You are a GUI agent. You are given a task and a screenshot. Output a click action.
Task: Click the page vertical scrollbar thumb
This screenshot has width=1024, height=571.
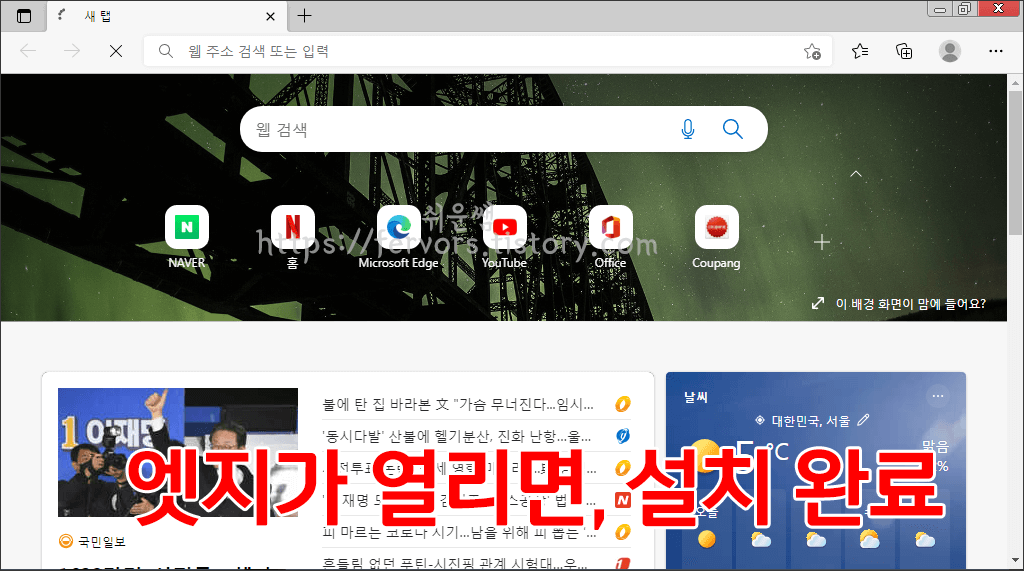click(1015, 163)
